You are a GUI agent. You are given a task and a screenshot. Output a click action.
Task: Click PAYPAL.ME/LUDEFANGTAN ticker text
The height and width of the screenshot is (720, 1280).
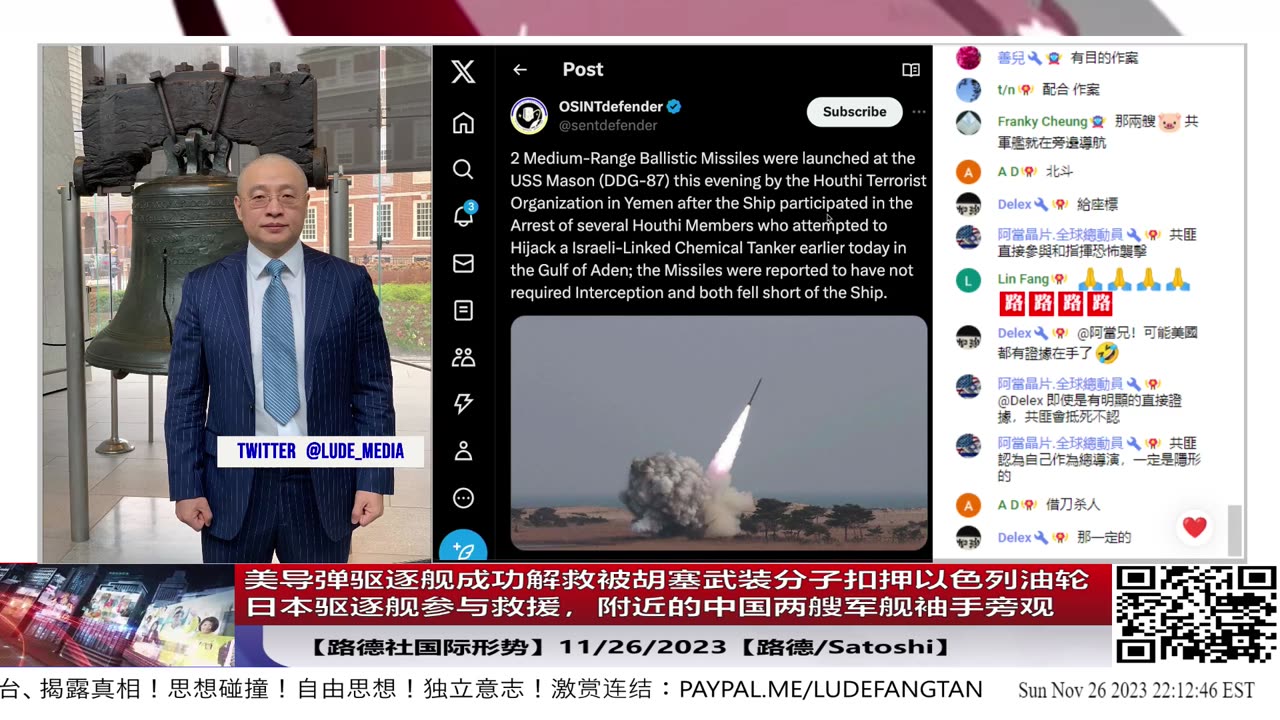[830, 689]
